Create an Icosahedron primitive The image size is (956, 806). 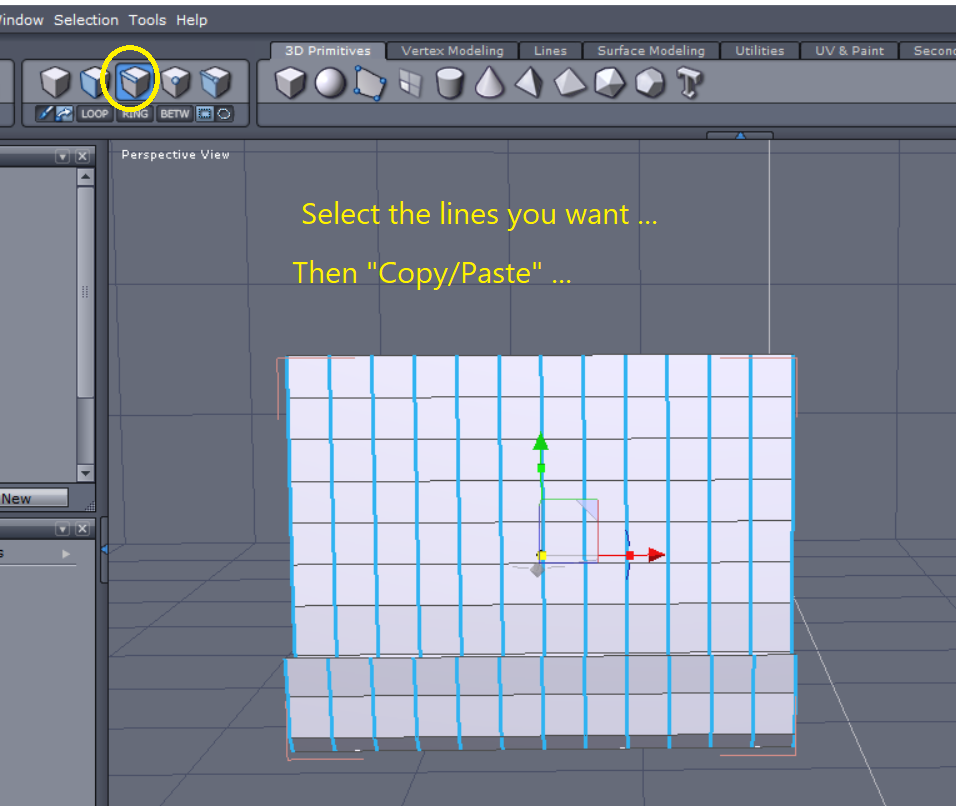pos(609,82)
